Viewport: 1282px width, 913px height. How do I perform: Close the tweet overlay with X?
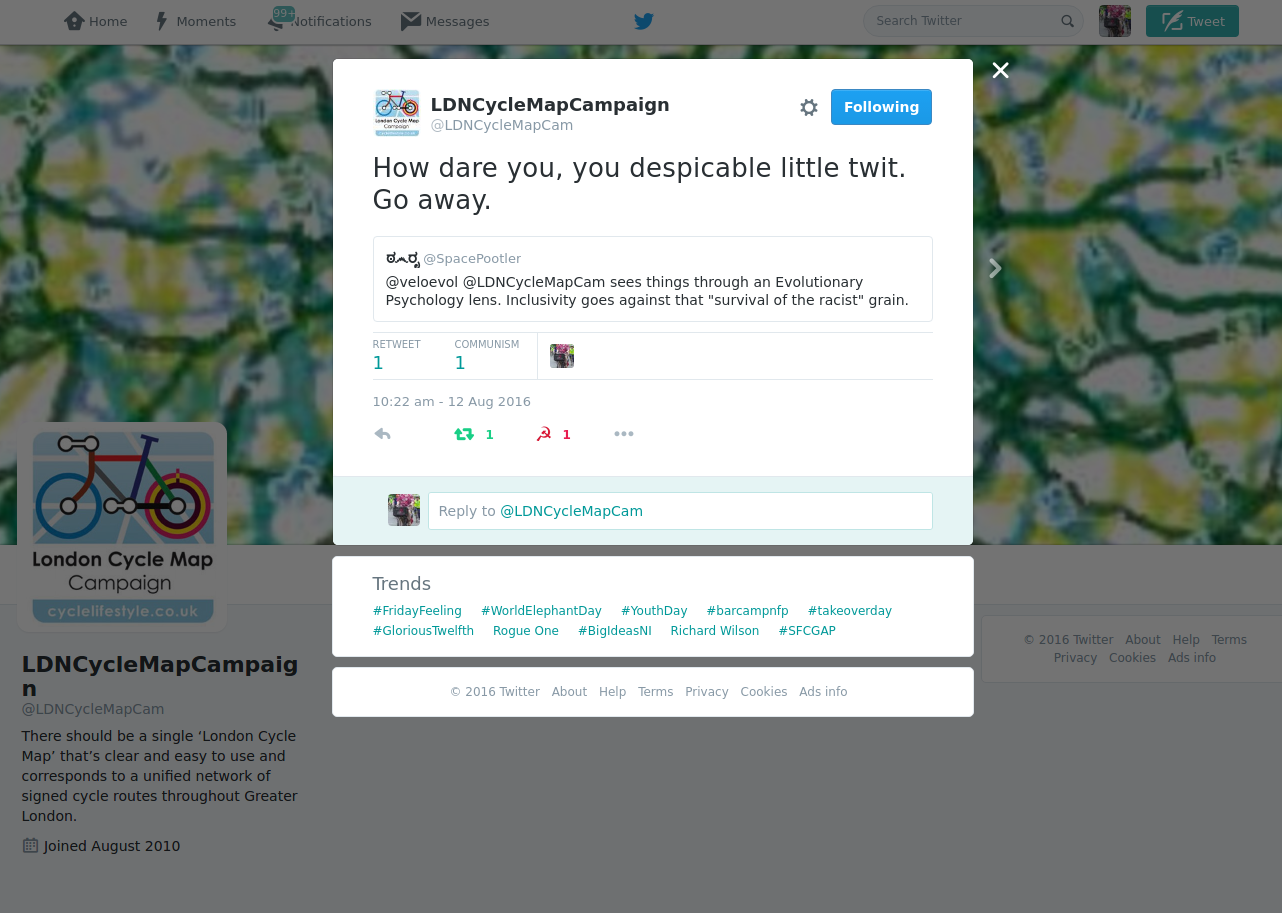pos(1000,70)
